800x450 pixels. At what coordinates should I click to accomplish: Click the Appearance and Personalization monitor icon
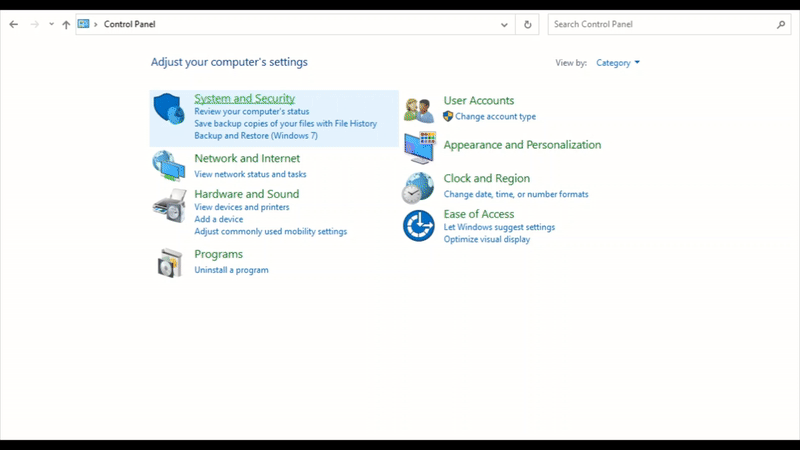[x=419, y=147]
